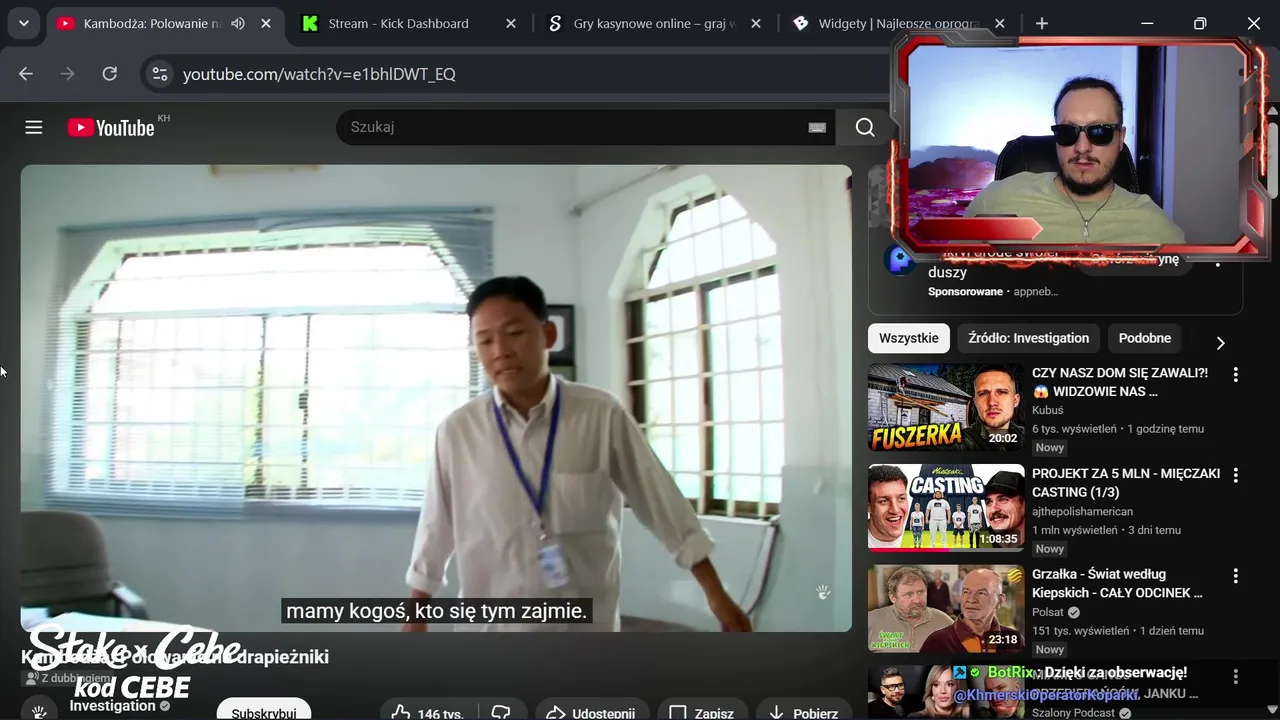Screen dimensions: 1280x720
Task: Mute the Kambodża YouTube tab audio
Action: click(x=238, y=23)
